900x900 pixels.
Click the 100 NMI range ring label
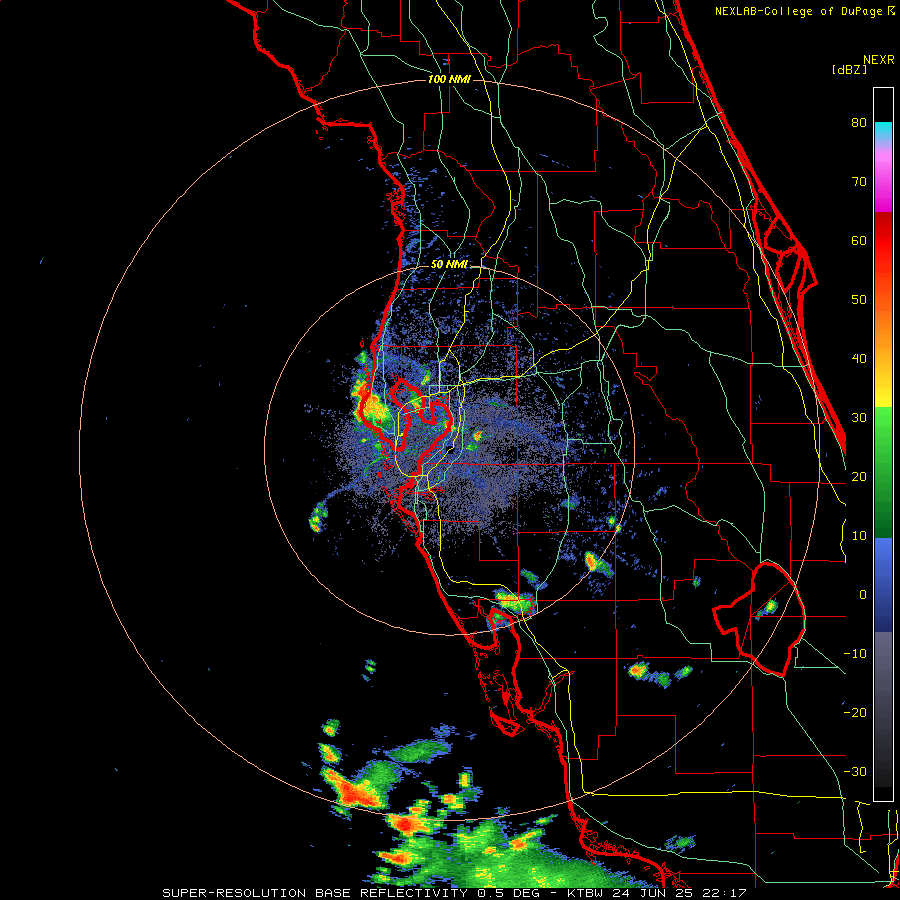pyautogui.click(x=449, y=79)
